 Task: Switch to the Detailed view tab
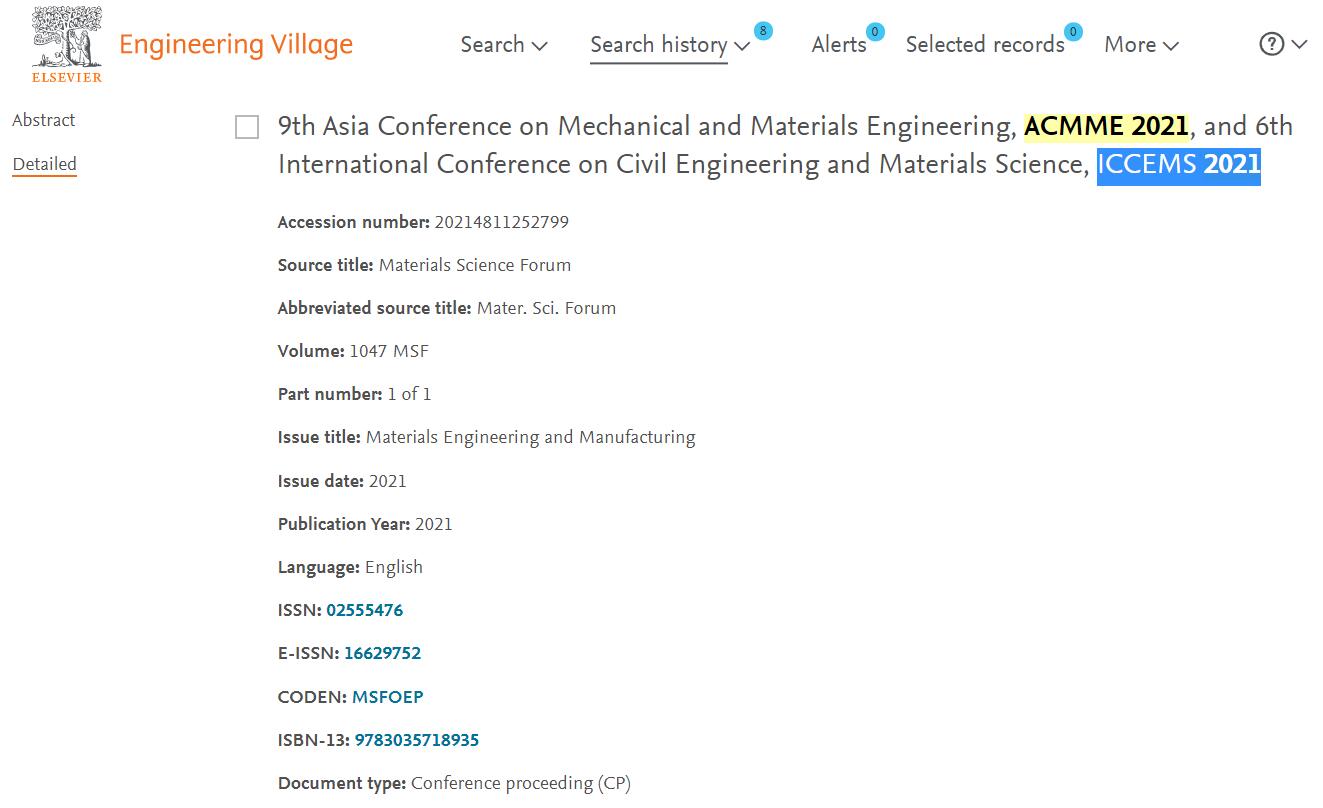click(x=44, y=164)
